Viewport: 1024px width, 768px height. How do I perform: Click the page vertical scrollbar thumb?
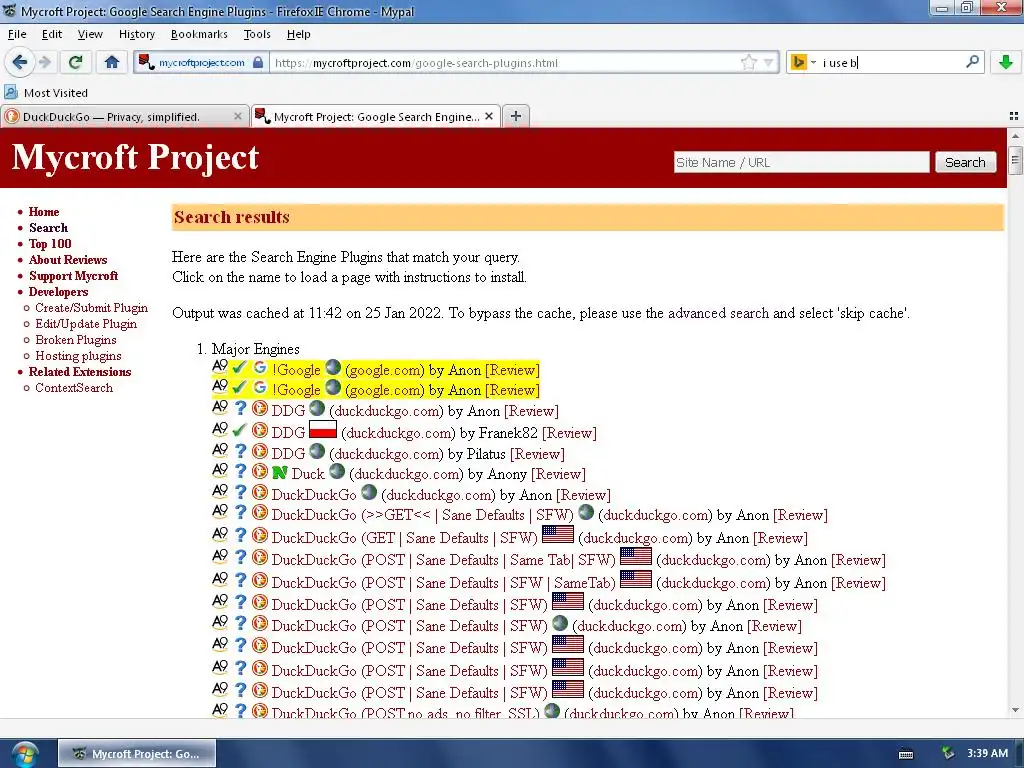1014,161
